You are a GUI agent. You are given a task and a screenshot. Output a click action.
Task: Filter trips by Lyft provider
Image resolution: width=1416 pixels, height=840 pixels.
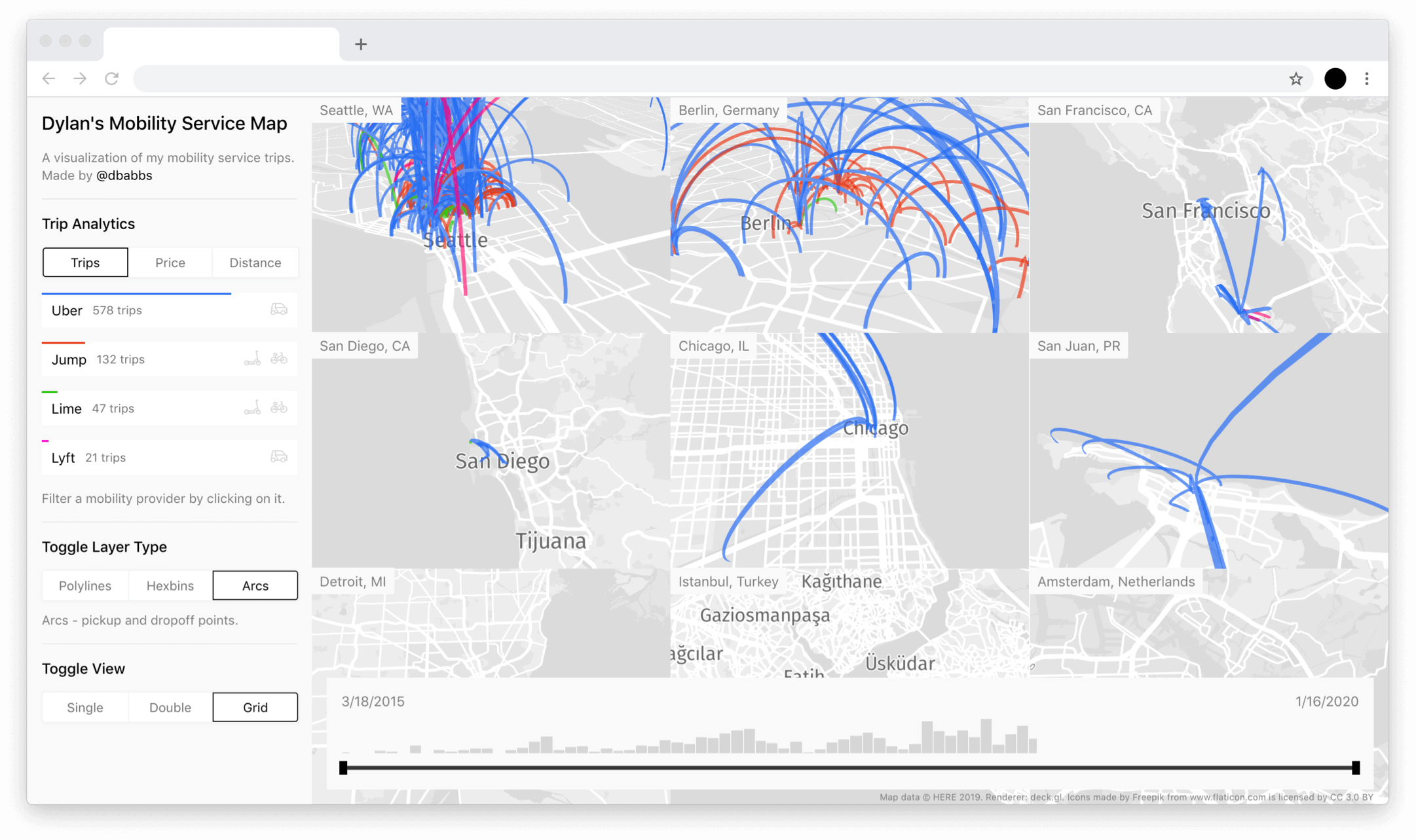click(170, 458)
